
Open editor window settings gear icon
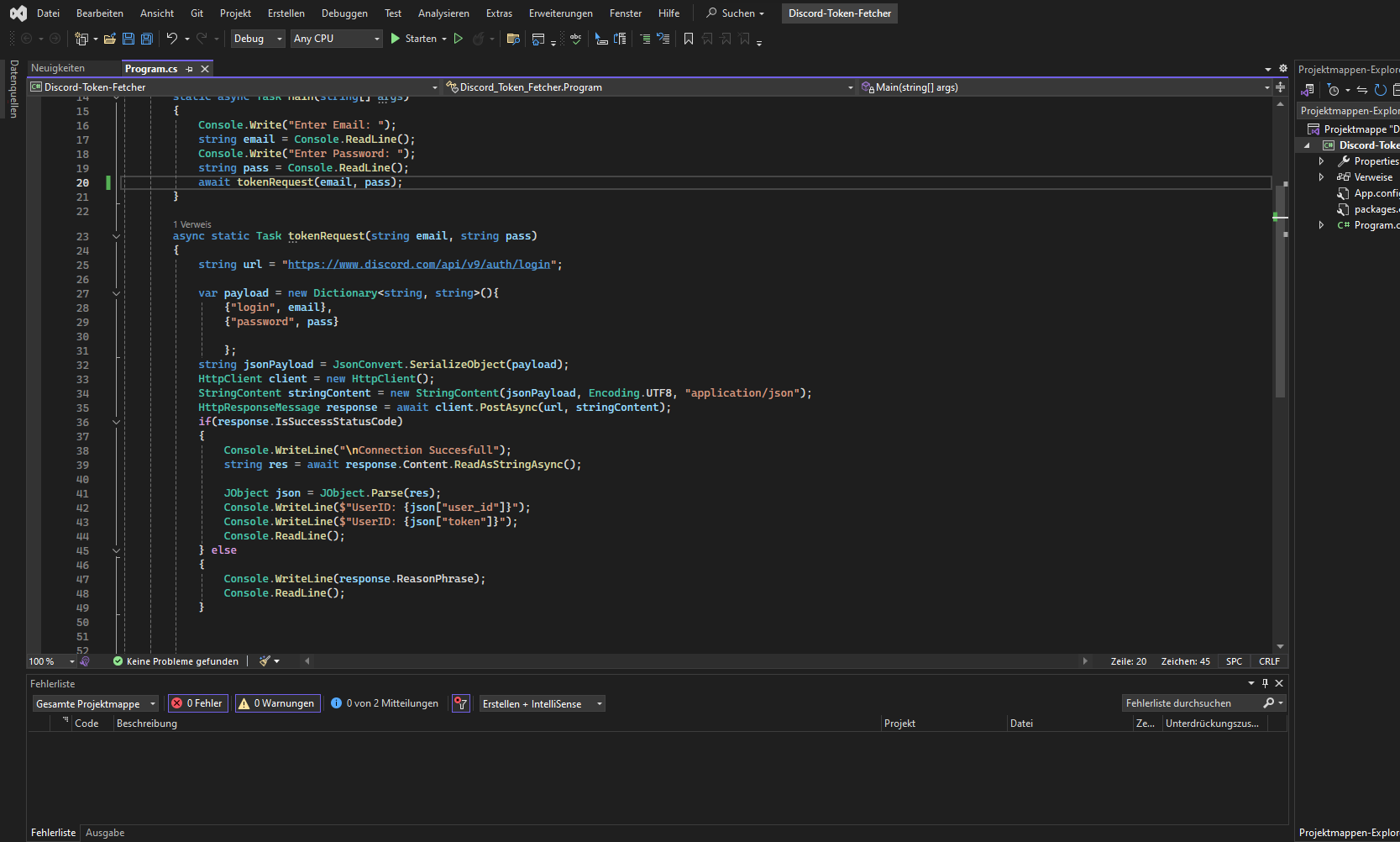[1283, 68]
